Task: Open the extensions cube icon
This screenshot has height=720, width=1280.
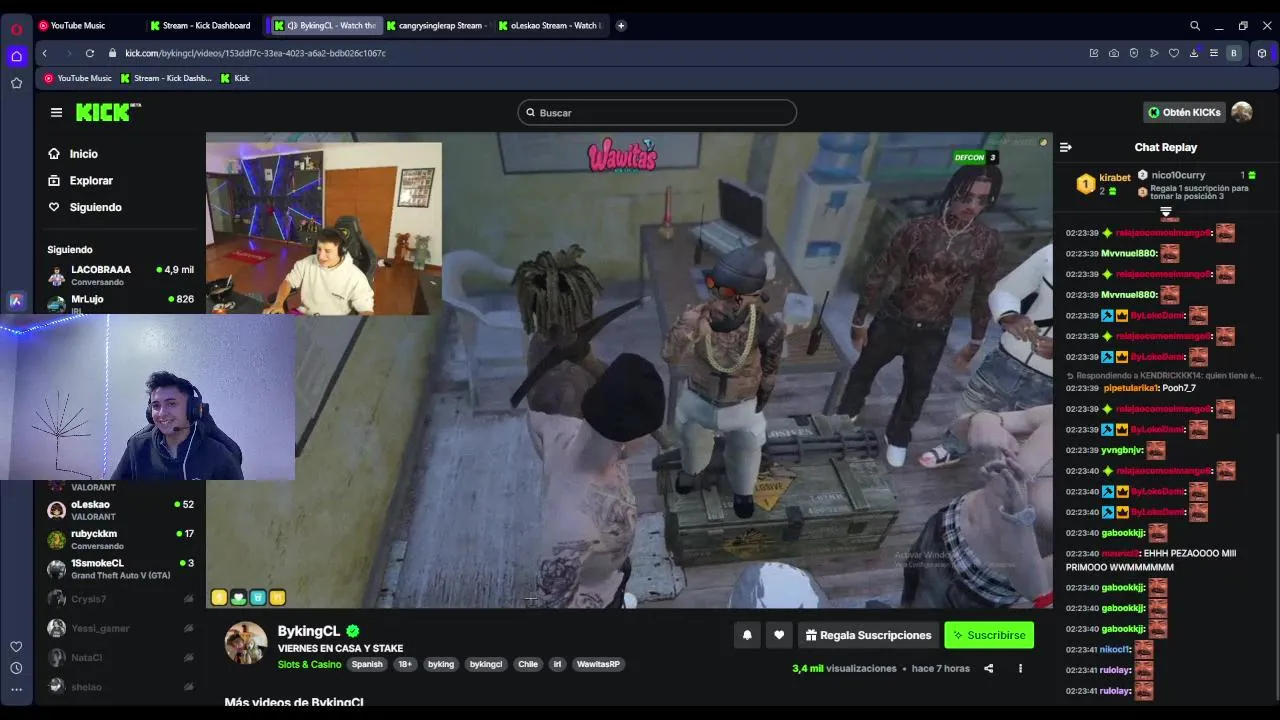Action: [1262, 53]
